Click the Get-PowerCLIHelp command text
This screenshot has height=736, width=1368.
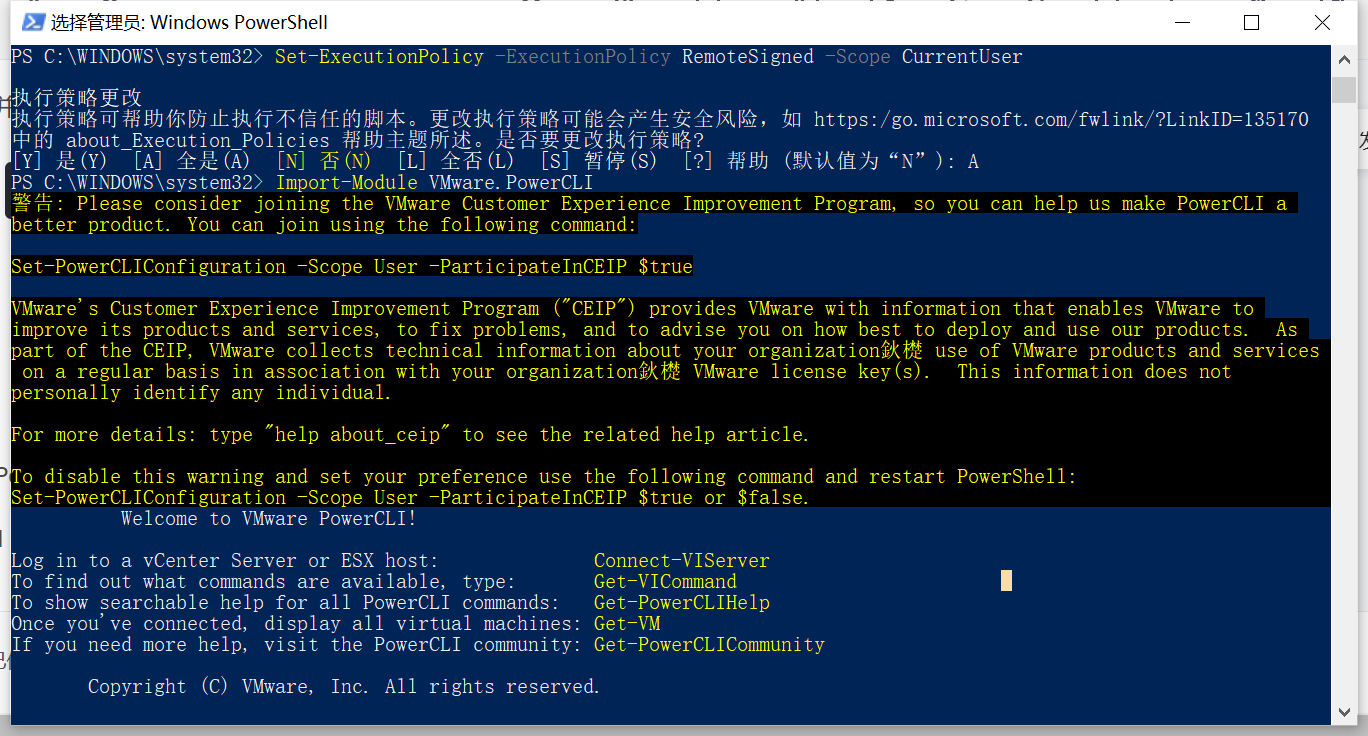(x=682, y=602)
